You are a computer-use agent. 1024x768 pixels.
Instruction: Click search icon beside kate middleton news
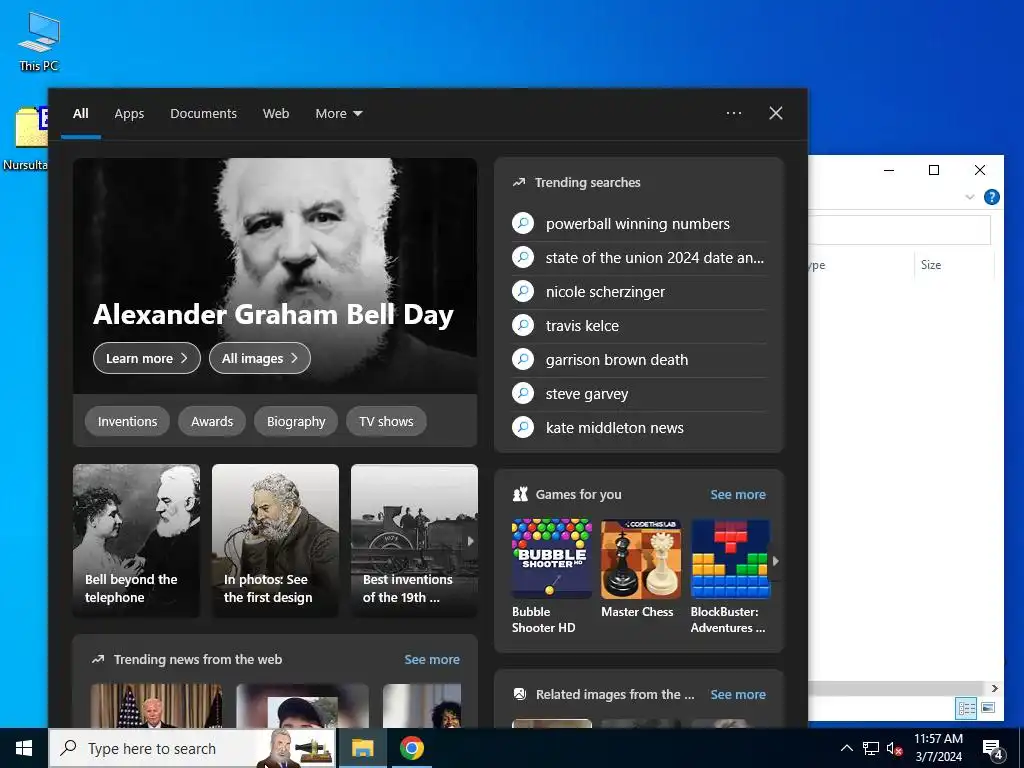523,427
